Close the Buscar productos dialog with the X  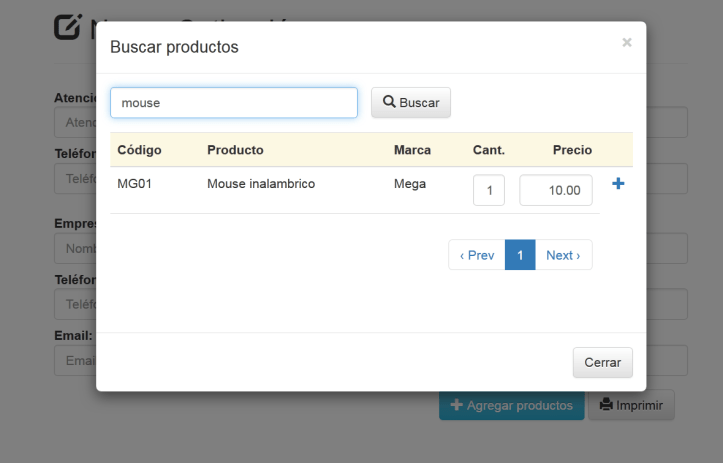626,42
